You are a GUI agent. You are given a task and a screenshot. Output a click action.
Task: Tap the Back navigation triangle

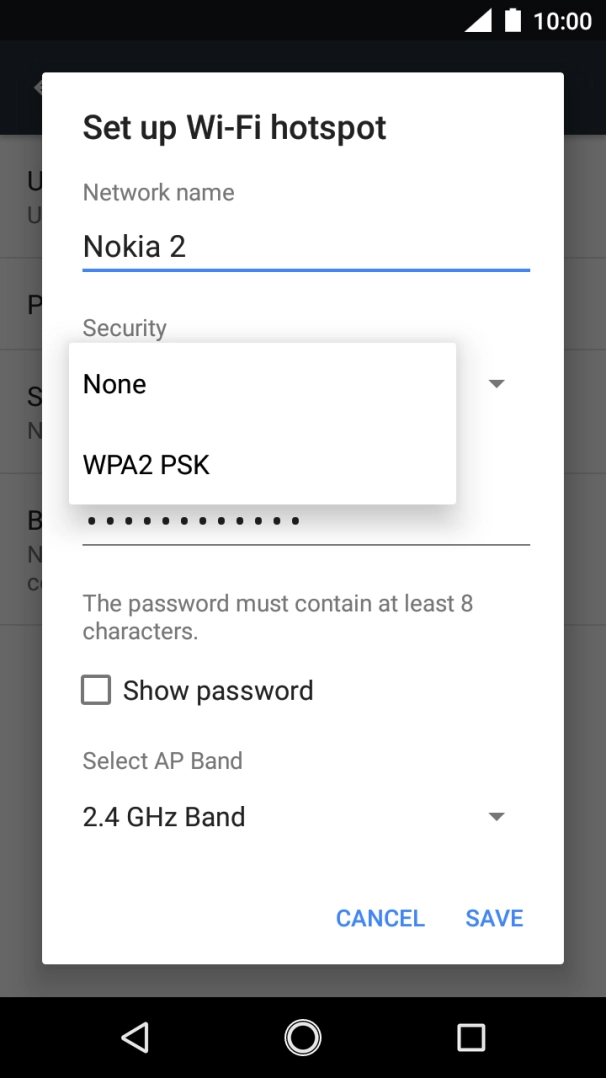coord(135,1037)
